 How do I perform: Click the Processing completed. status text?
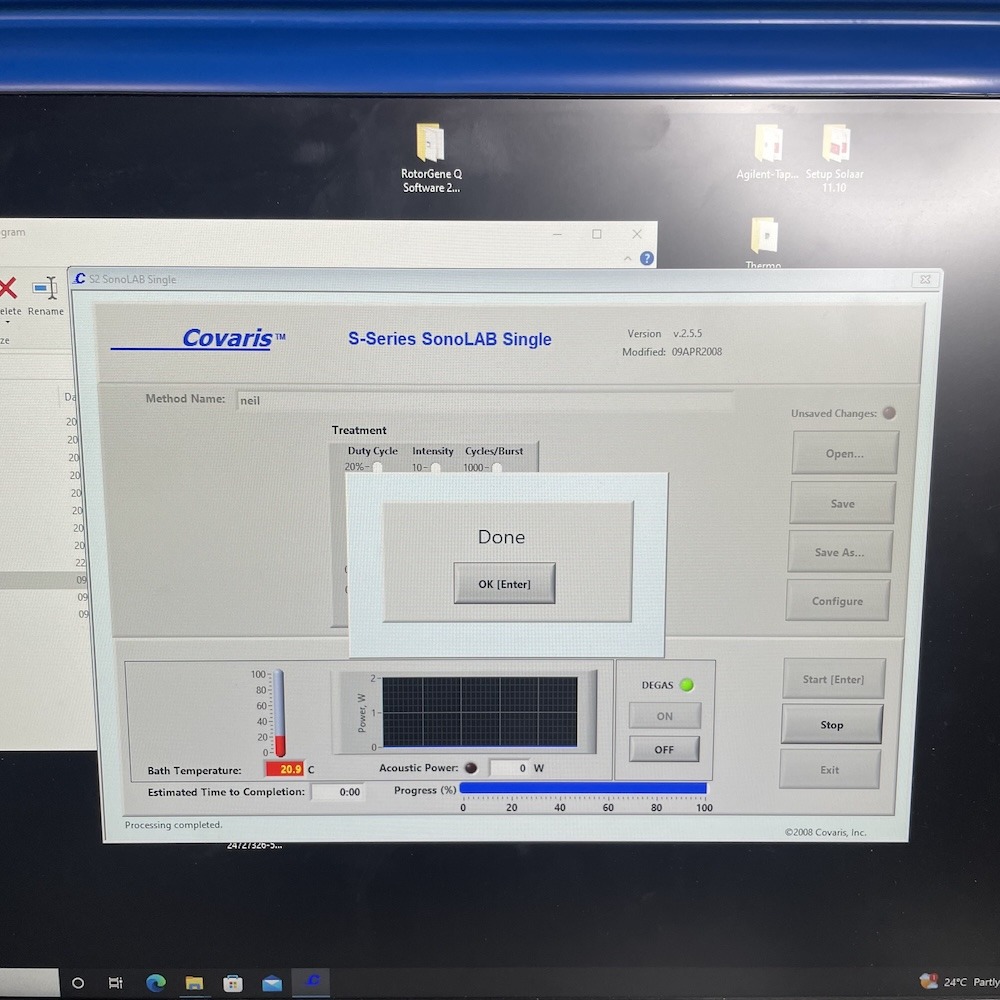[173, 825]
